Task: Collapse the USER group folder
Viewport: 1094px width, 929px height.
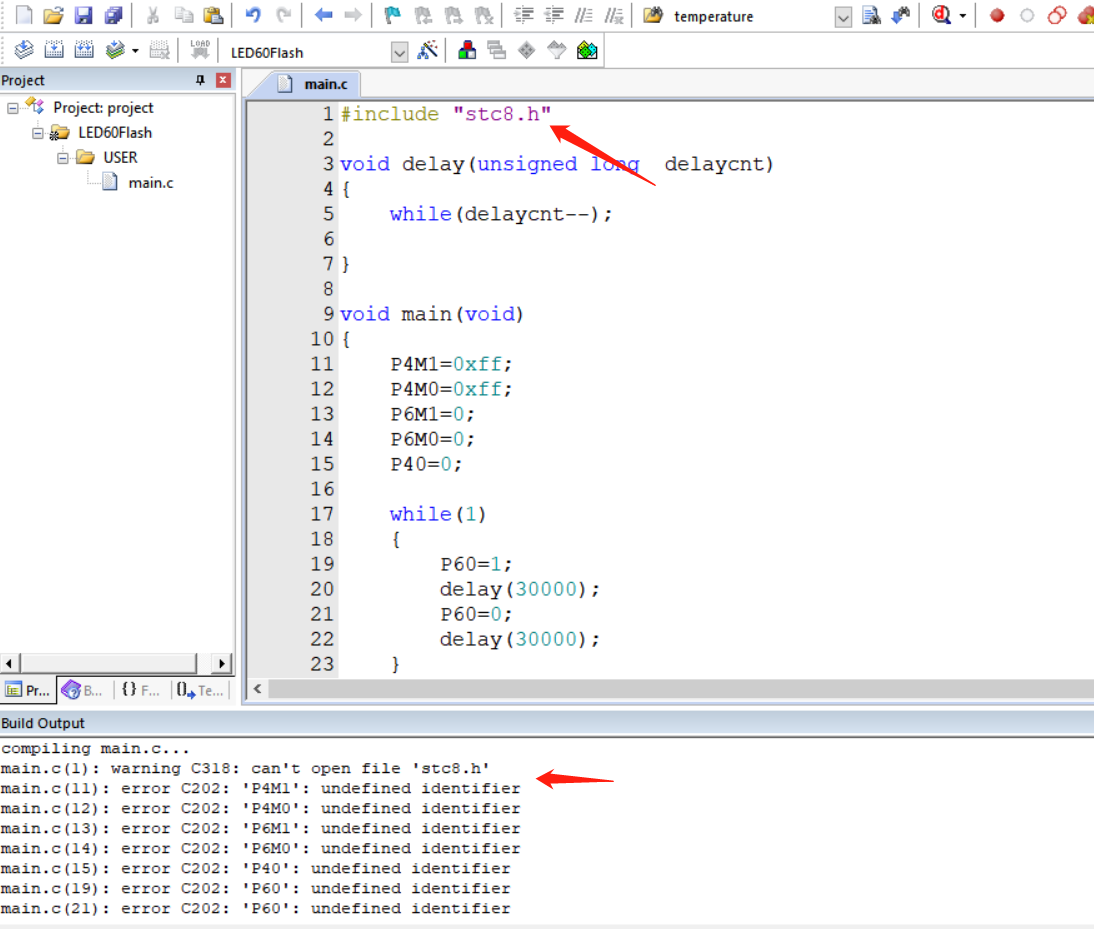Action: coord(63,158)
